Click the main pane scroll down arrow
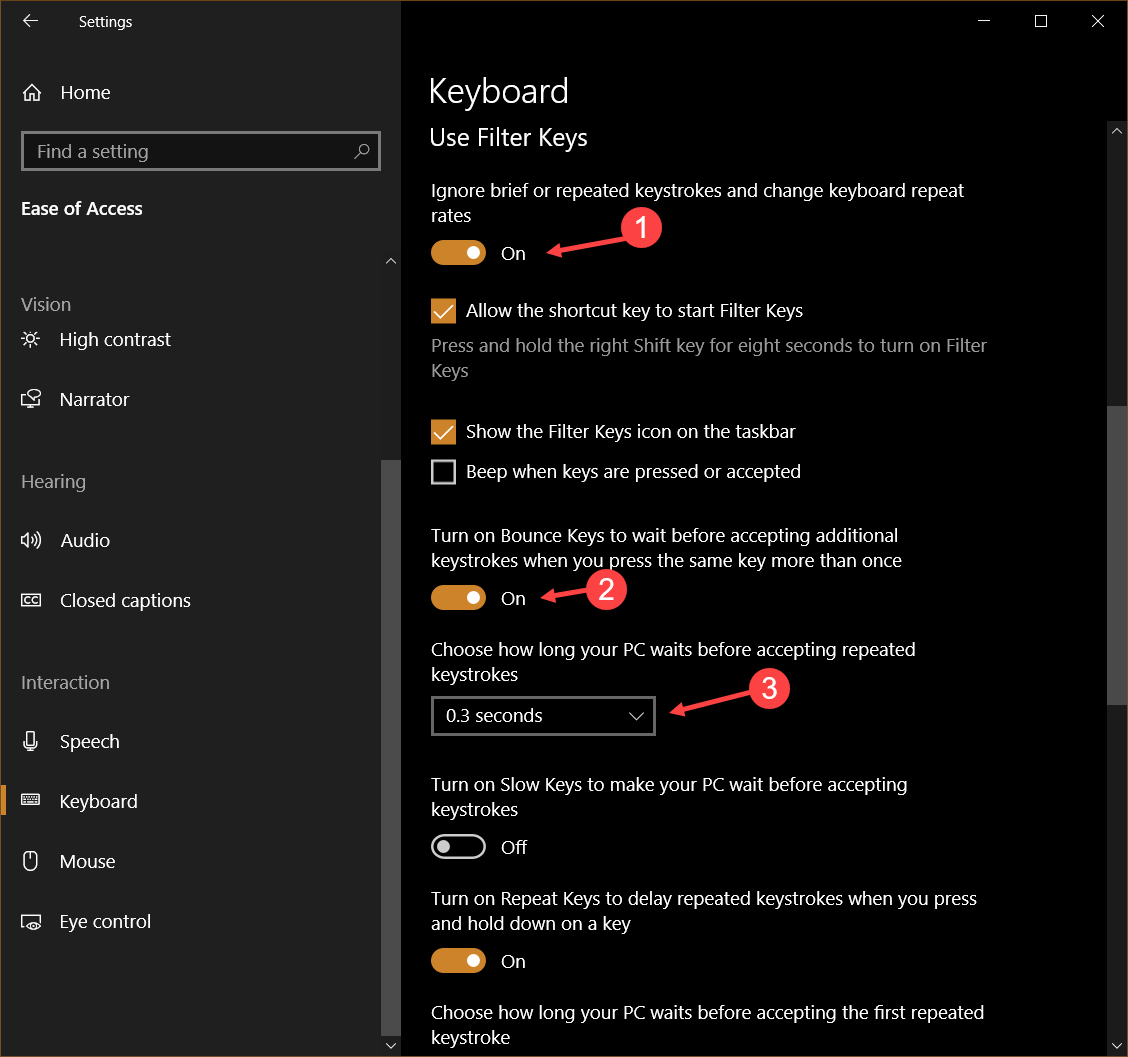This screenshot has width=1128, height=1057. (x=1116, y=1045)
